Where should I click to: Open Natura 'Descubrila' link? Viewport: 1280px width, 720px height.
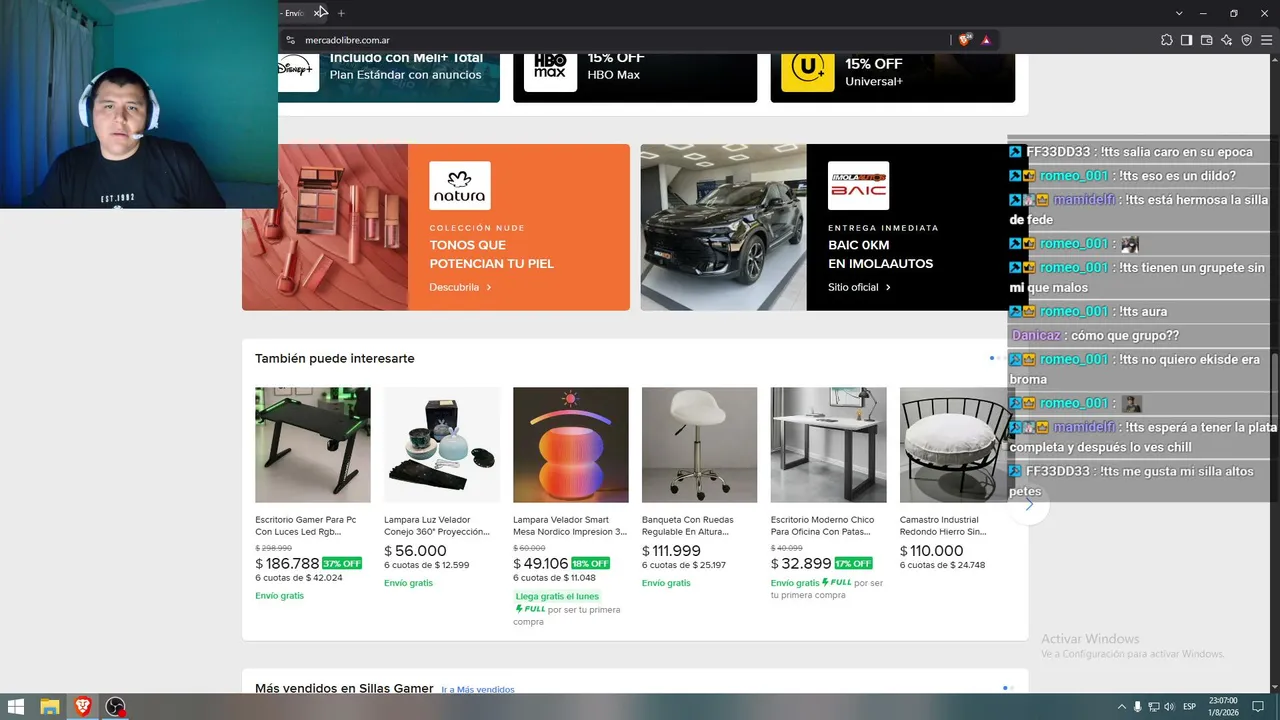click(460, 287)
